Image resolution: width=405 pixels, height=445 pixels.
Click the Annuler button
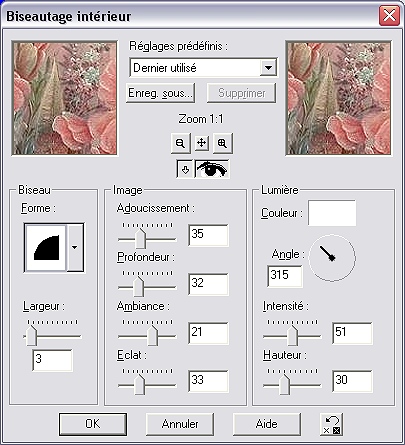click(180, 424)
